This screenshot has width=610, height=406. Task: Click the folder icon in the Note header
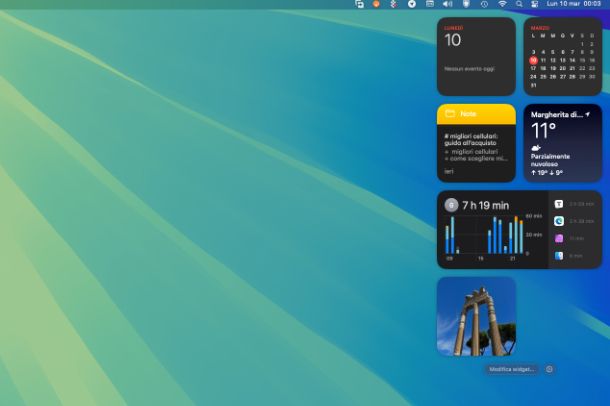click(x=450, y=114)
